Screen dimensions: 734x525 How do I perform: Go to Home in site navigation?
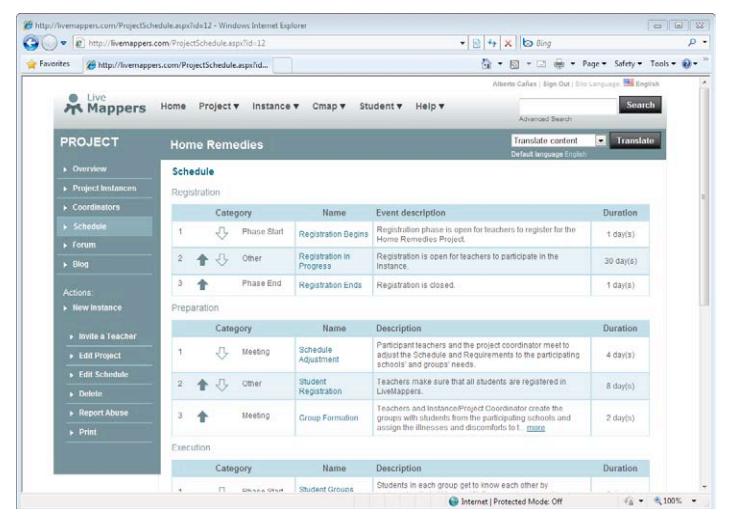173,106
